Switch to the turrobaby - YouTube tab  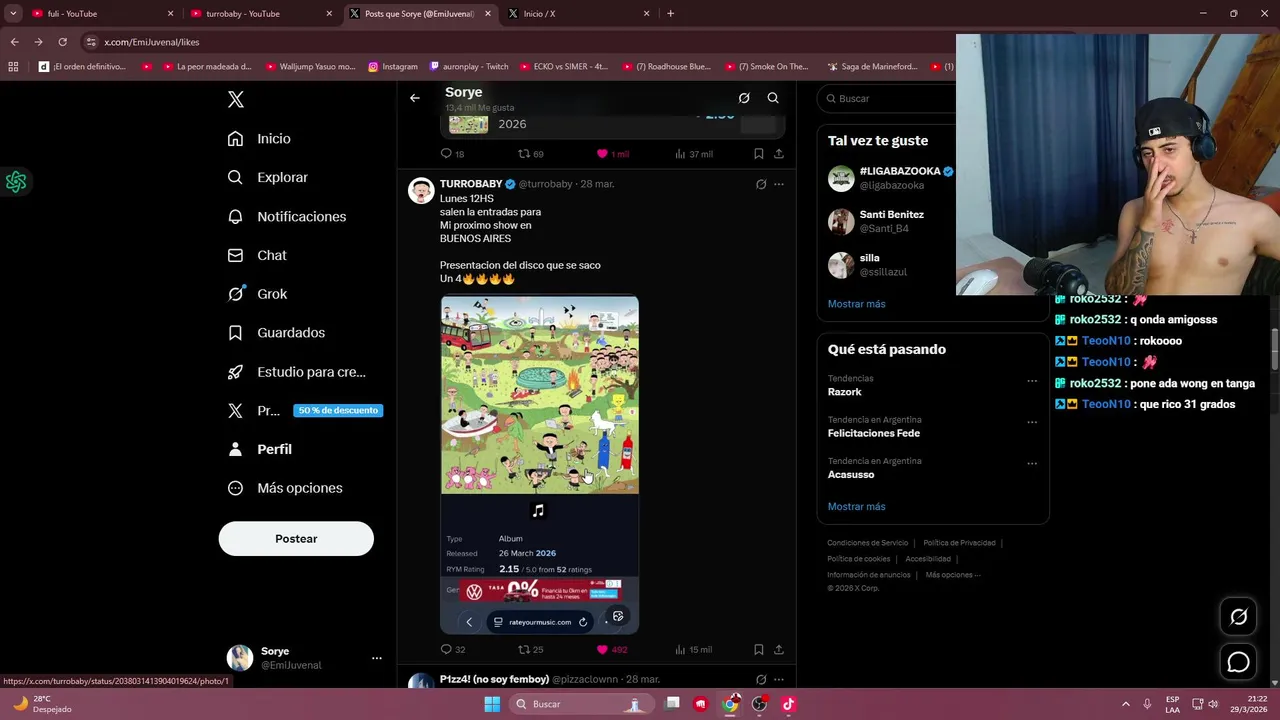point(260,14)
